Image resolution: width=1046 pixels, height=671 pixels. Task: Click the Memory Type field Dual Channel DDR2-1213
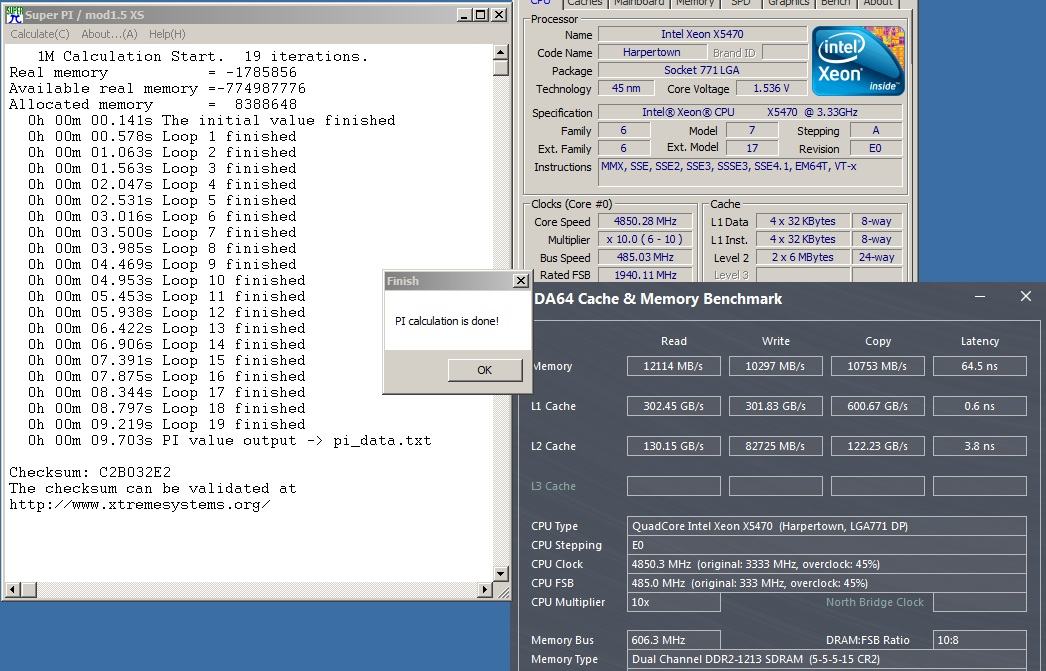[x=827, y=660]
